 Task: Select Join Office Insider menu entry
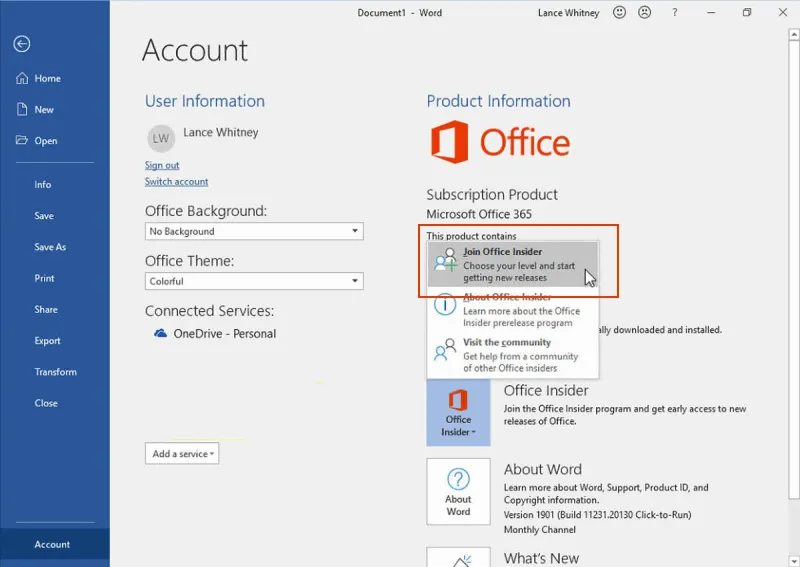[x=513, y=264]
